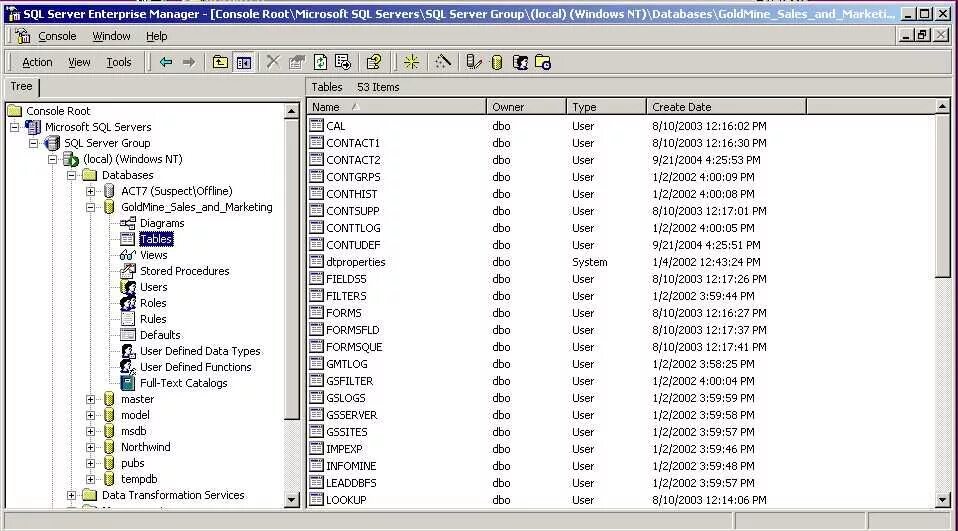
Task: Select the pubs database in tree
Action: tap(133, 463)
